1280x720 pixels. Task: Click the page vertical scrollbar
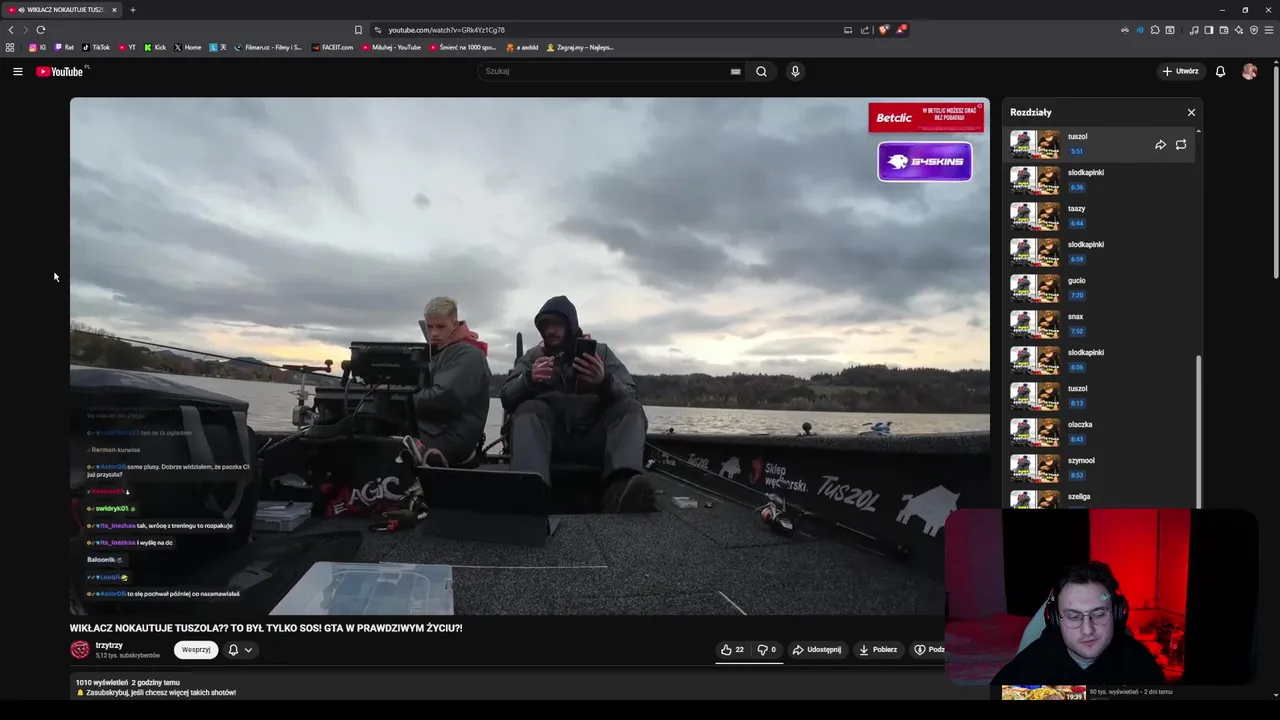click(1275, 170)
